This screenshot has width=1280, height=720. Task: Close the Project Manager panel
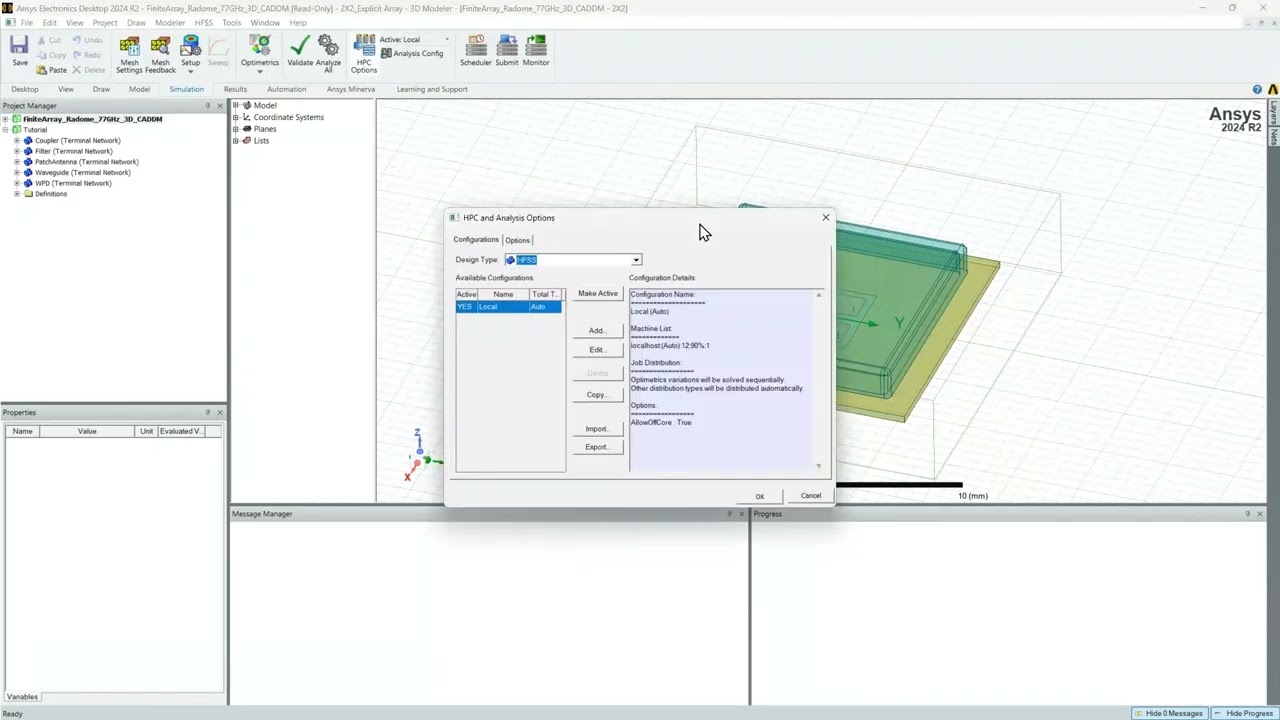point(220,105)
